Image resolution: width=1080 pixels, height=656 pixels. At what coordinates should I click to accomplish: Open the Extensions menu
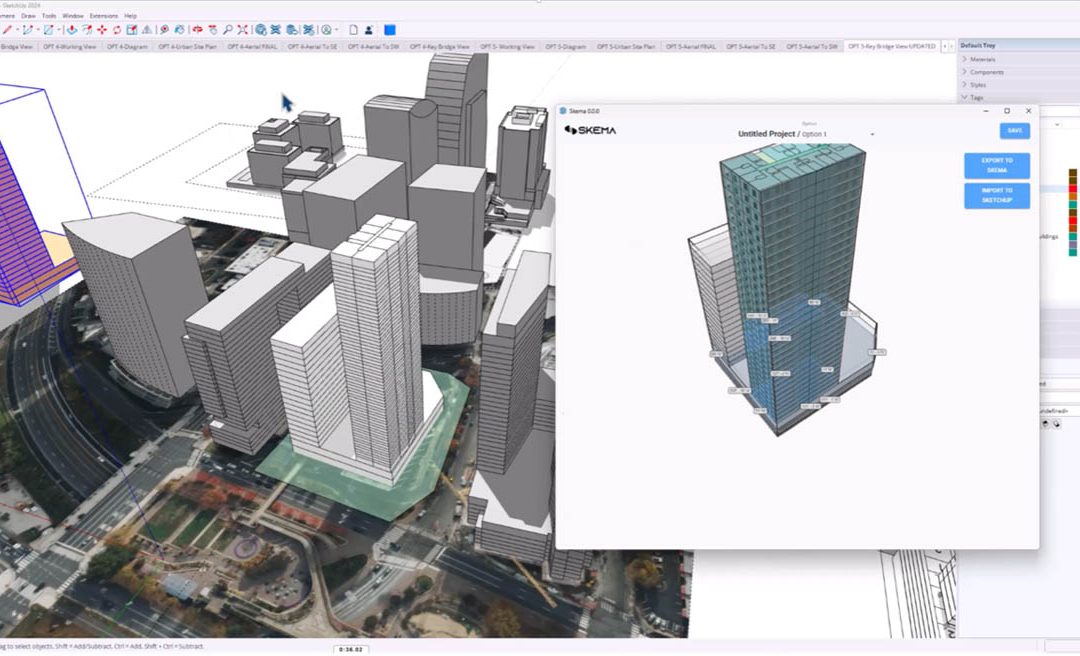(104, 15)
